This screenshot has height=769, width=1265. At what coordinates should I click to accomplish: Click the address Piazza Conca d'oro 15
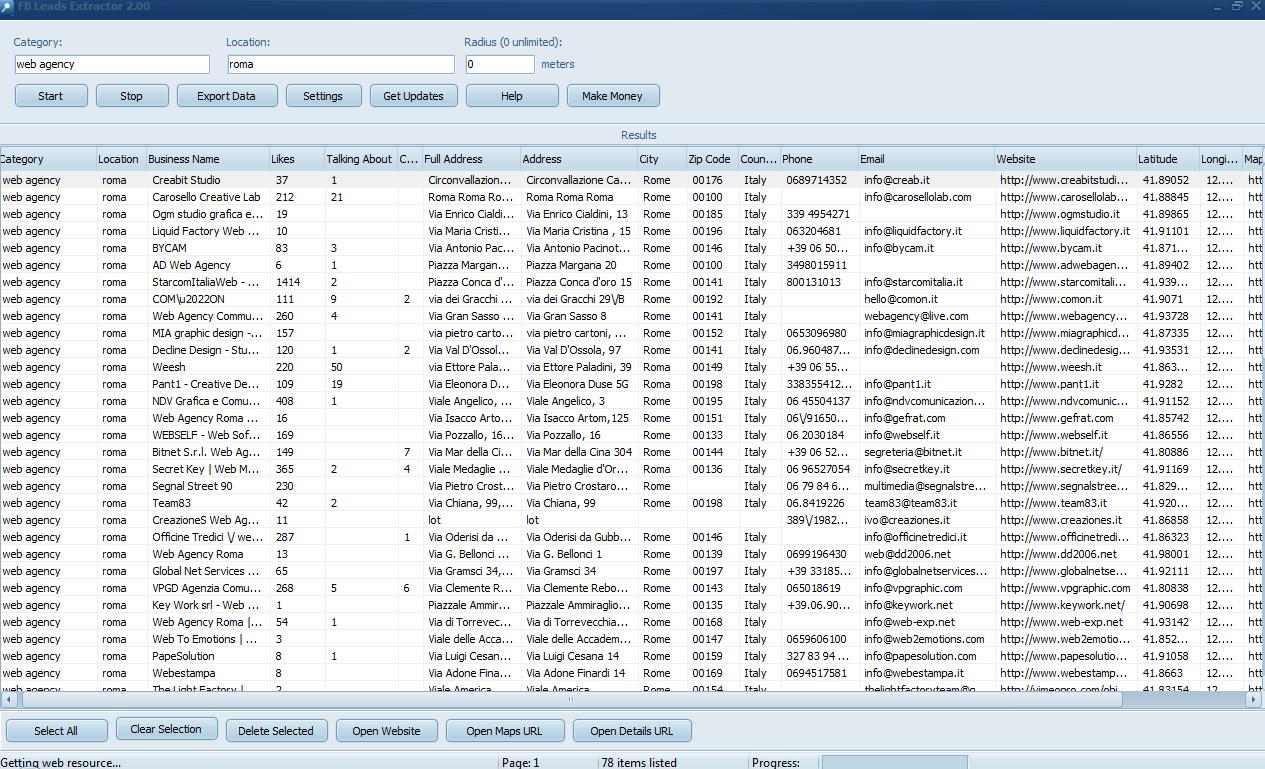click(x=579, y=282)
